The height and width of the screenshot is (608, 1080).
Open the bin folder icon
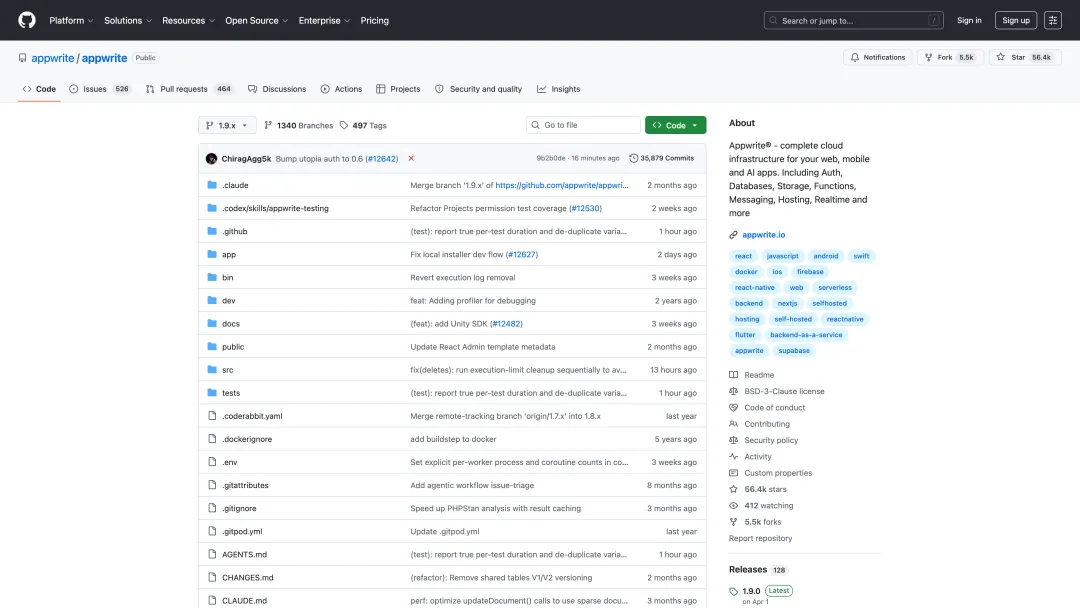click(x=212, y=277)
